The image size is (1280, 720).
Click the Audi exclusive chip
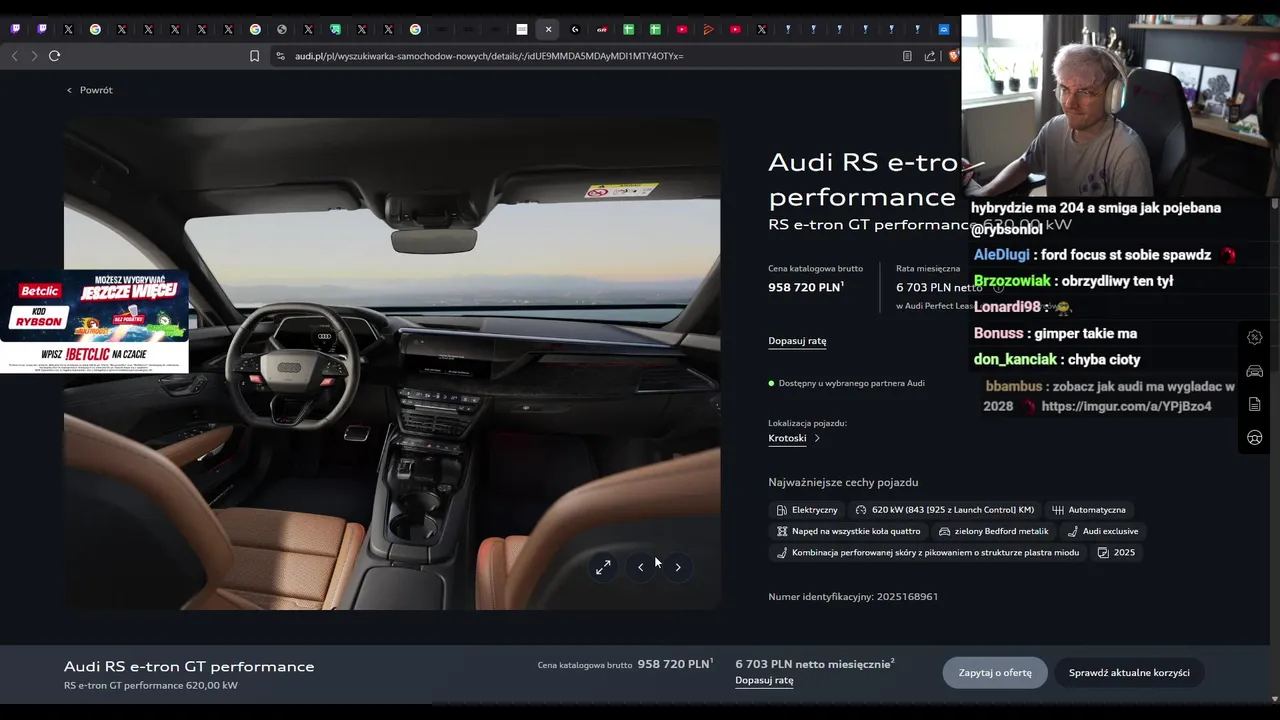point(1102,531)
